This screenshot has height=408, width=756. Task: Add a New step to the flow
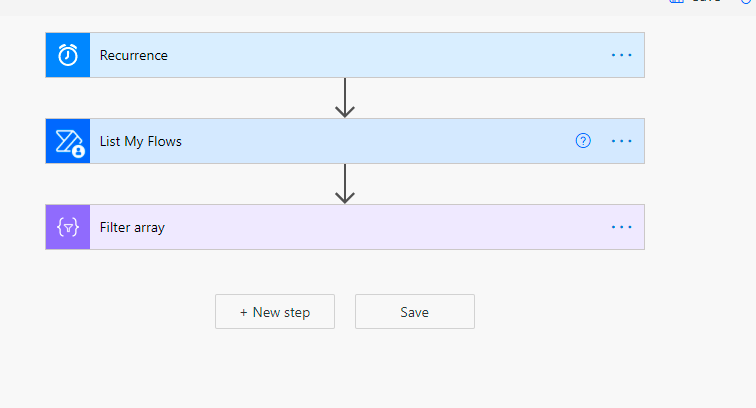coord(275,312)
